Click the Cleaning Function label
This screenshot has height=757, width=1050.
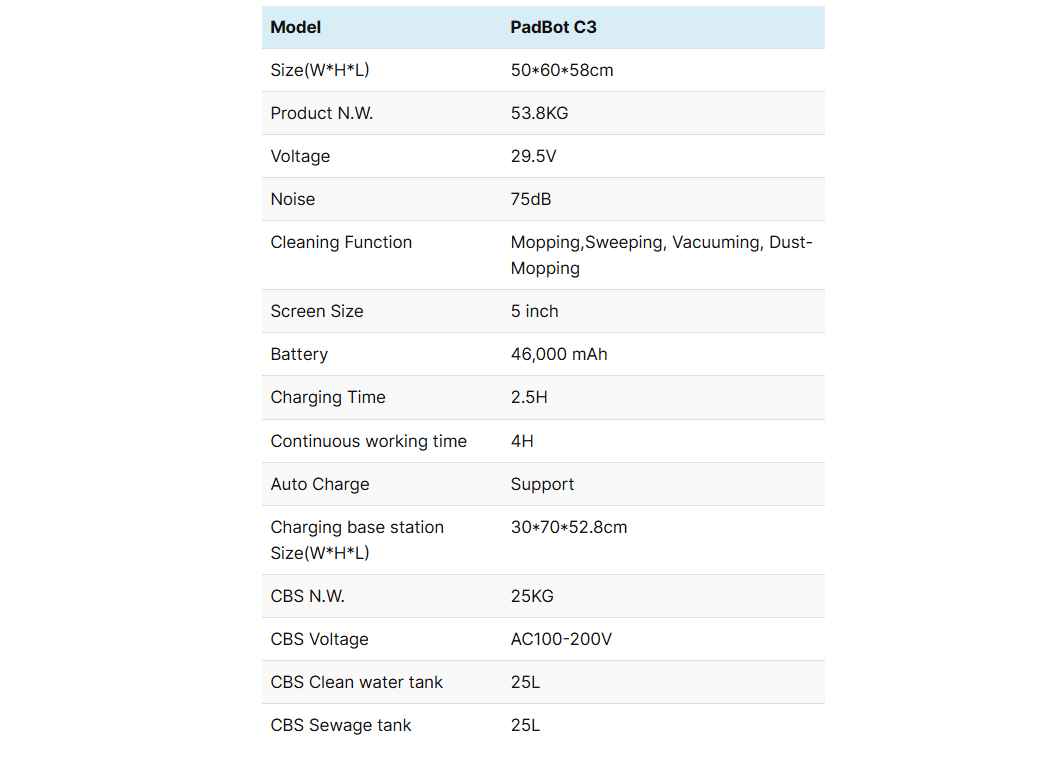341,242
